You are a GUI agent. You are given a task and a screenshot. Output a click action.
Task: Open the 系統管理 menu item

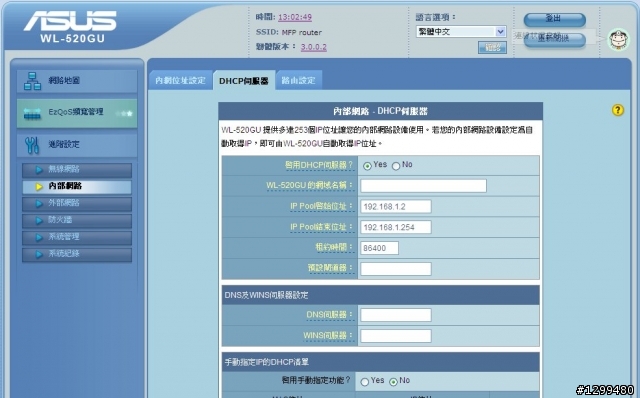coord(77,237)
